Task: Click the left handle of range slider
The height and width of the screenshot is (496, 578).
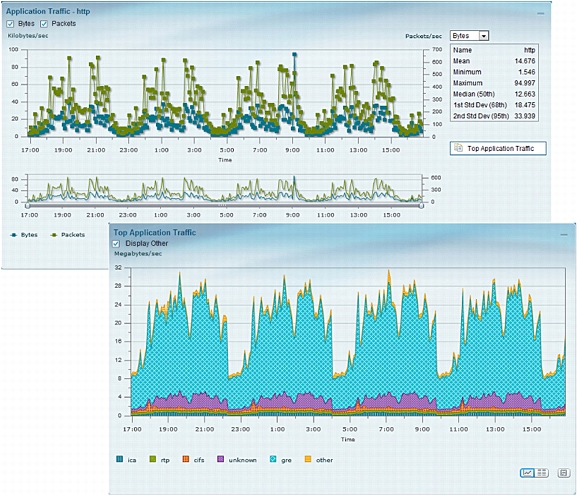Action: [x=28, y=206]
